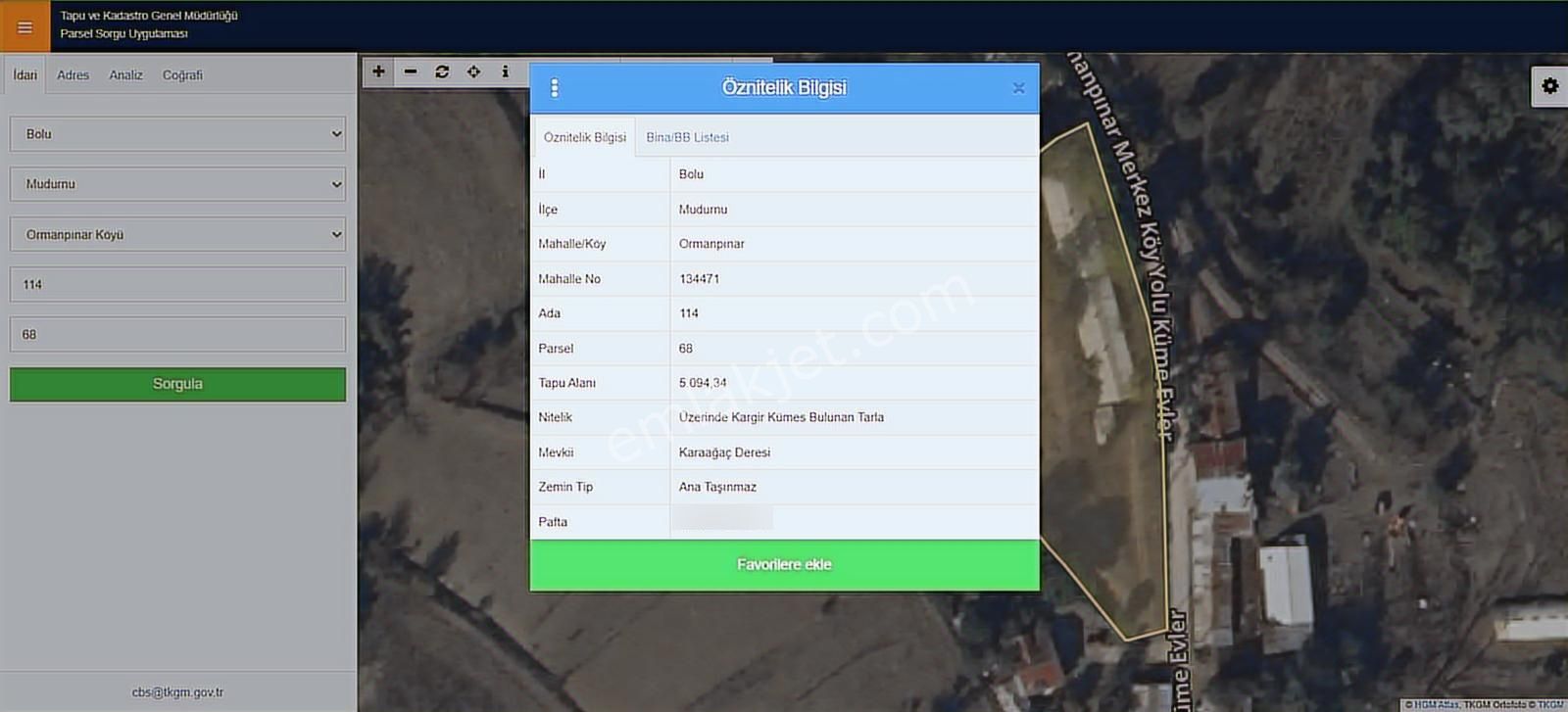Expand the Mudurnu district dropdown

pyautogui.click(x=177, y=184)
